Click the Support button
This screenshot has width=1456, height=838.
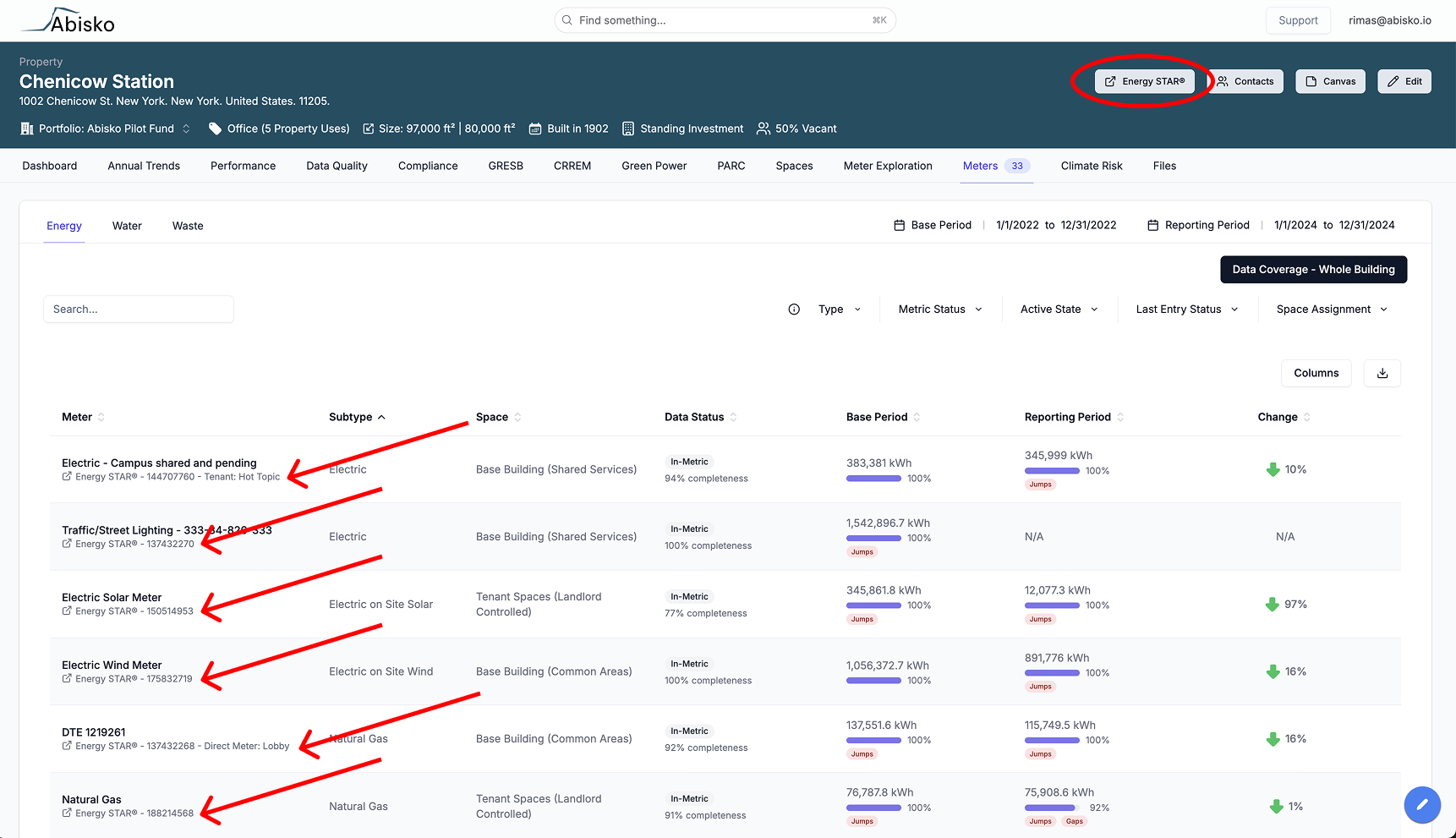pos(1298,20)
